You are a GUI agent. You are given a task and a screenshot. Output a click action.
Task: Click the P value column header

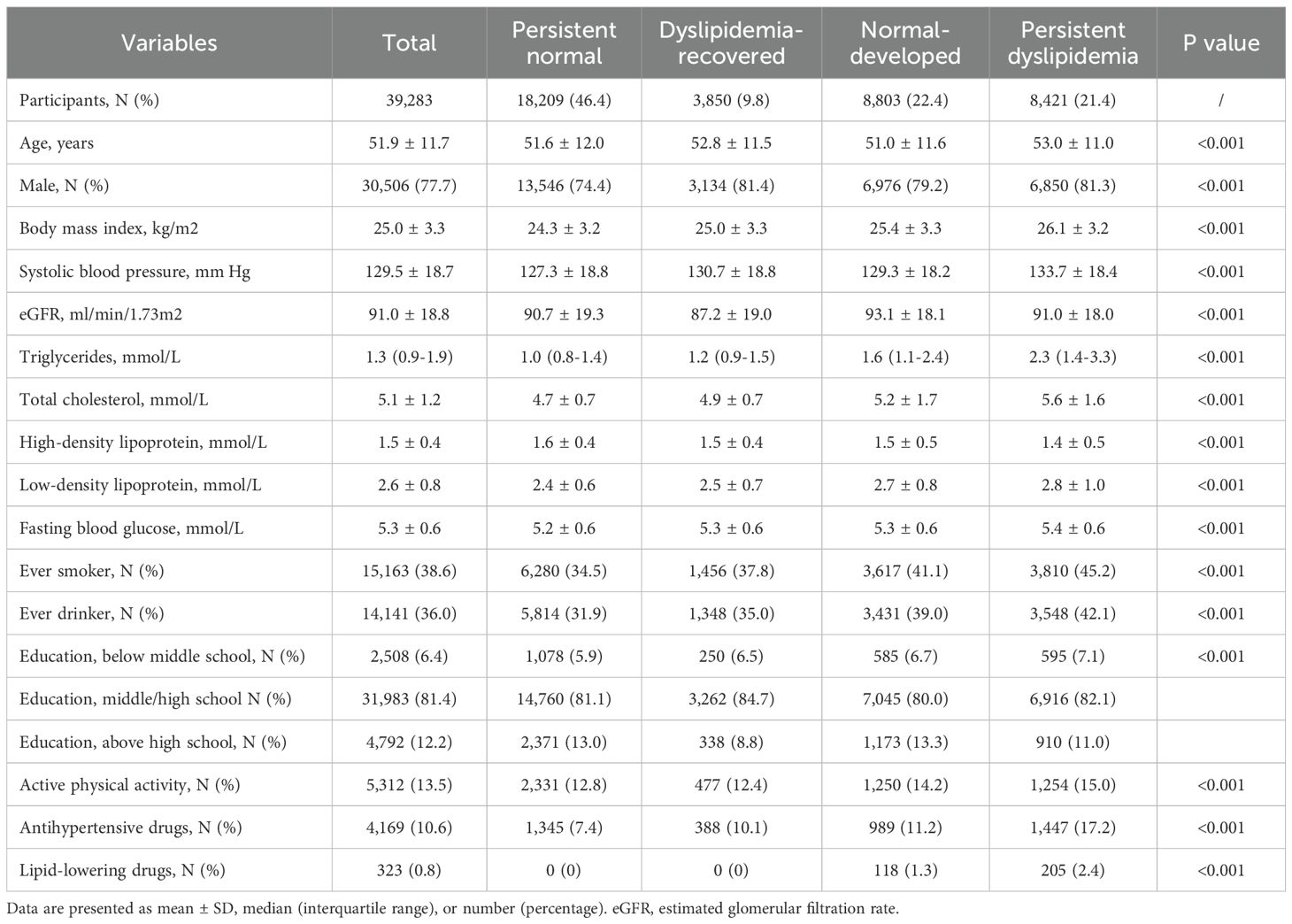coord(1220,42)
